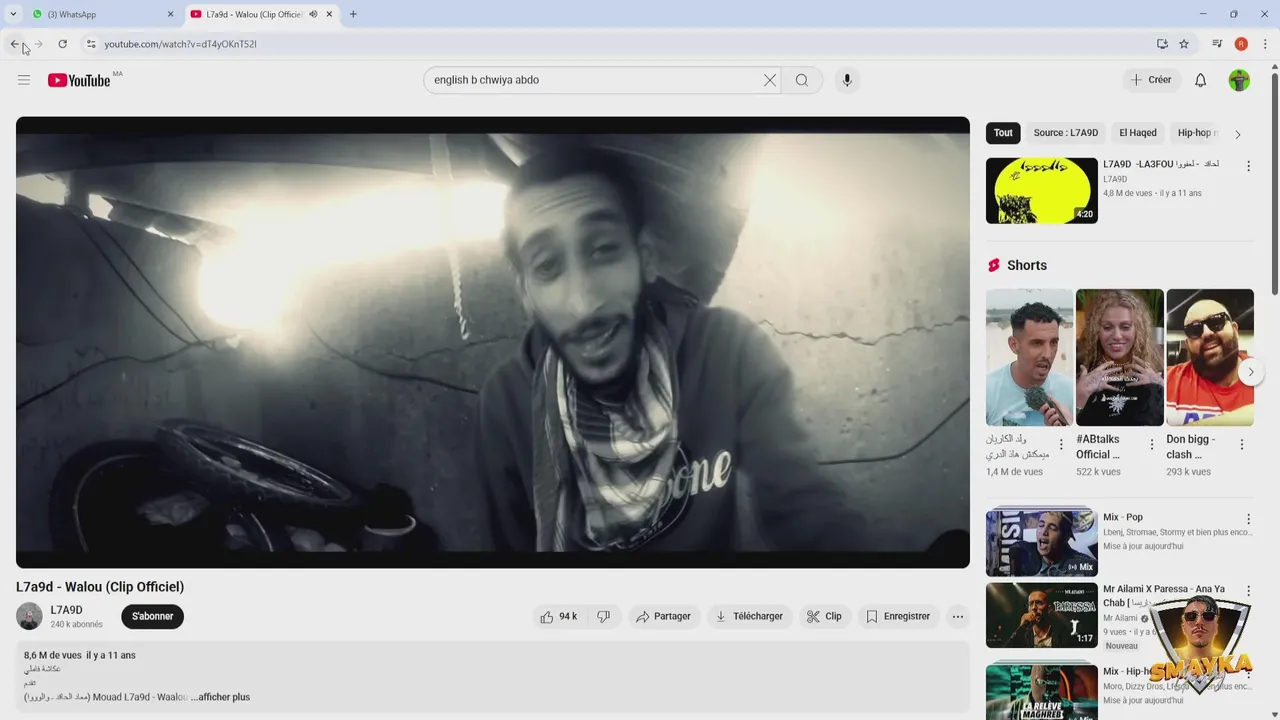Open Chrome tab search dropdown

pos(13,14)
